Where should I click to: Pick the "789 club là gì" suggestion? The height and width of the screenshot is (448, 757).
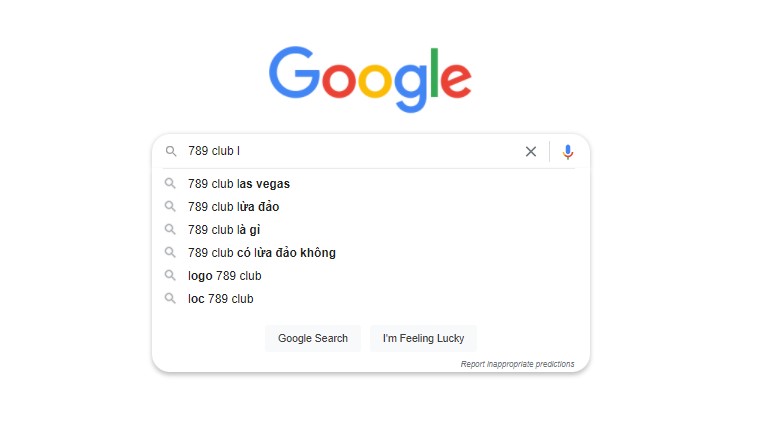224,230
